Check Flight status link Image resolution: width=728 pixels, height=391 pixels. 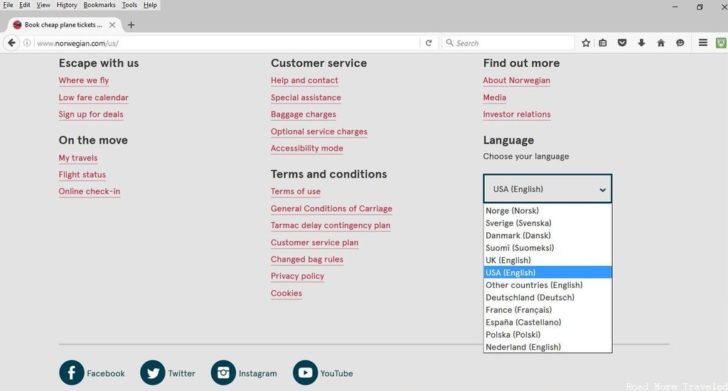[x=82, y=175]
